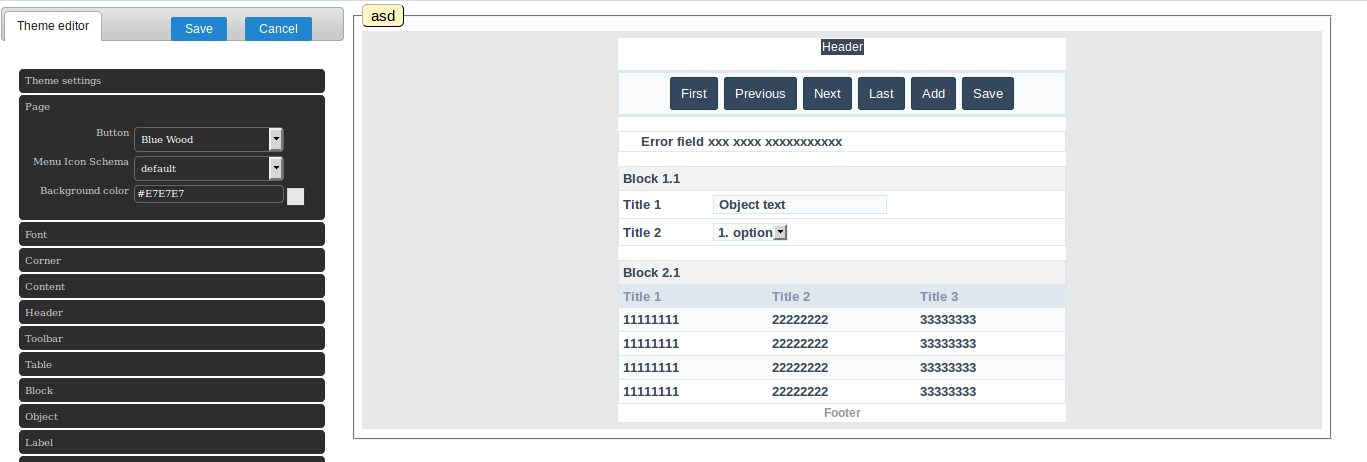
Task: Click the Object text input field
Action: tap(799, 205)
